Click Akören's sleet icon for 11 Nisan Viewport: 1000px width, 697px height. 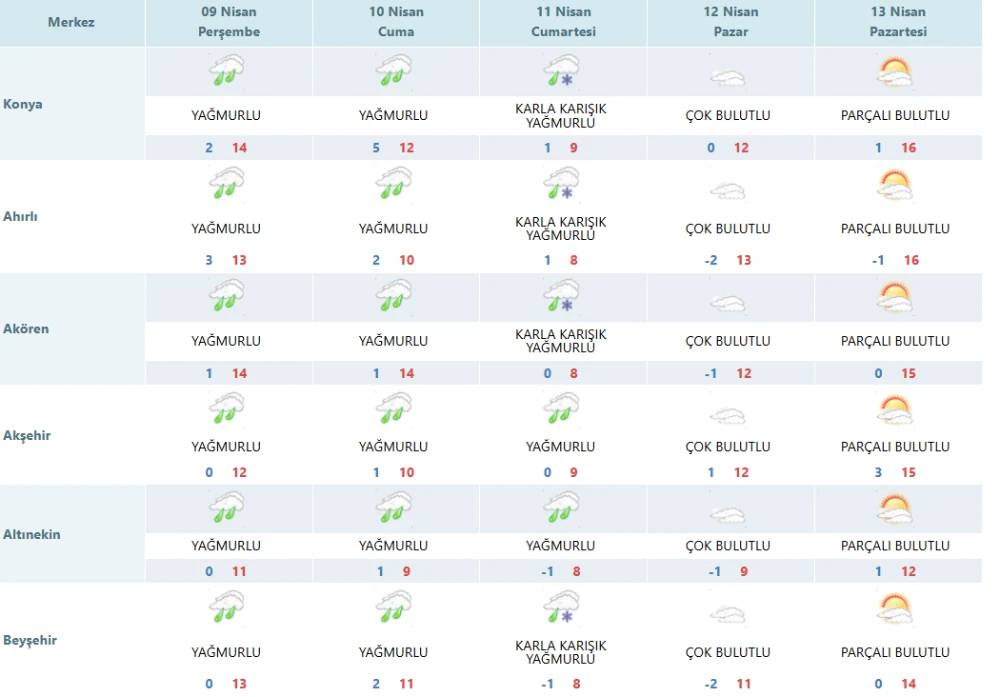[x=562, y=297]
